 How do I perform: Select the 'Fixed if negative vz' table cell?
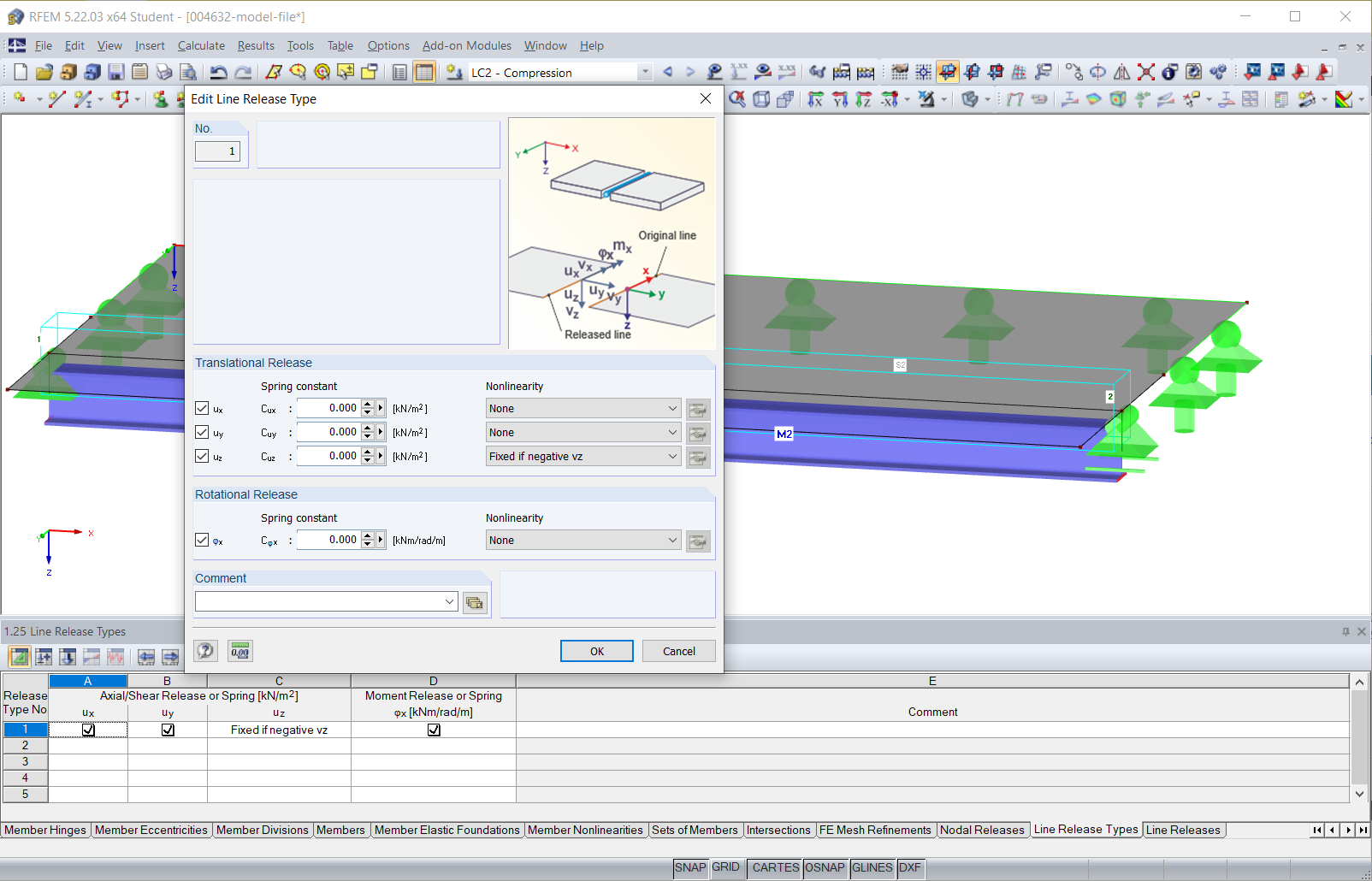pyautogui.click(x=279, y=730)
